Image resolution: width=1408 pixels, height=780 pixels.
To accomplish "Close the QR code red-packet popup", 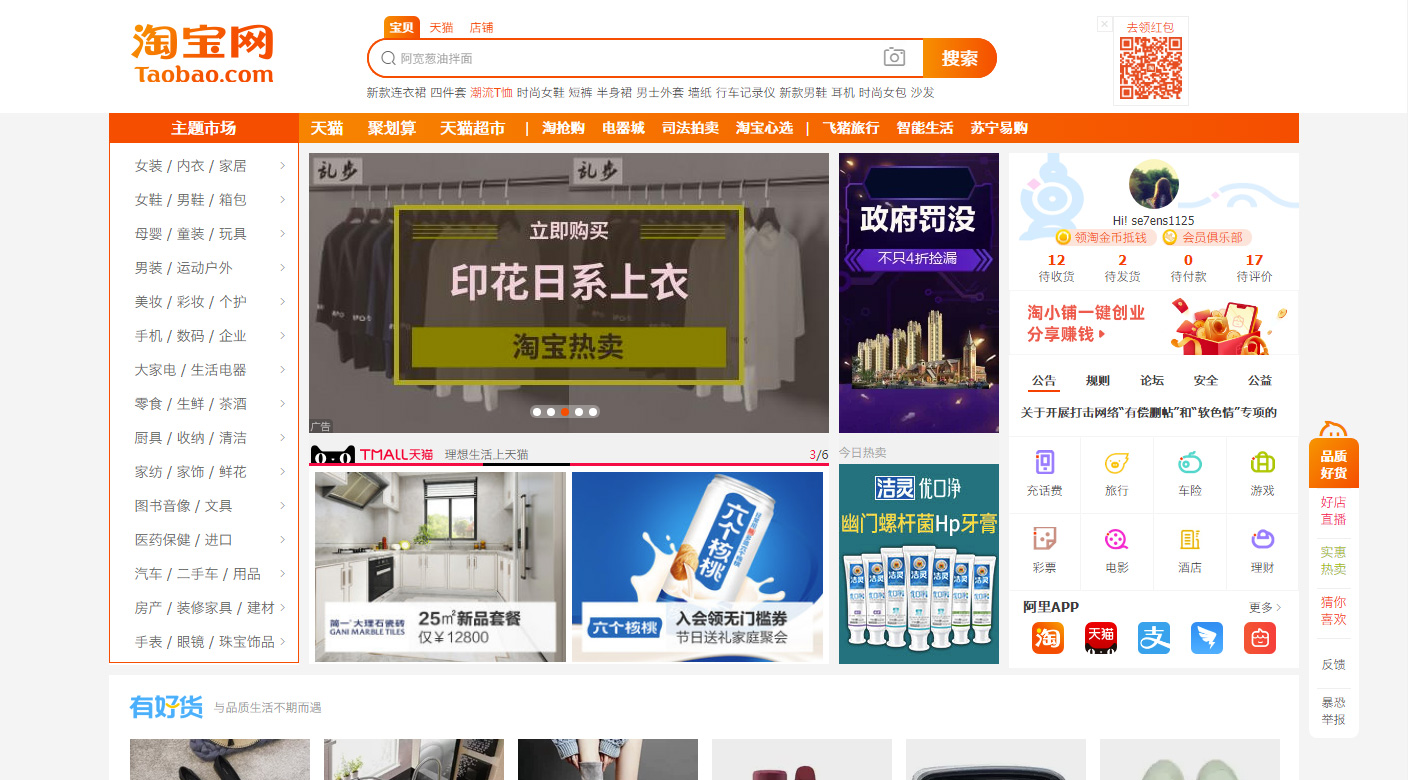I will click(x=1104, y=23).
